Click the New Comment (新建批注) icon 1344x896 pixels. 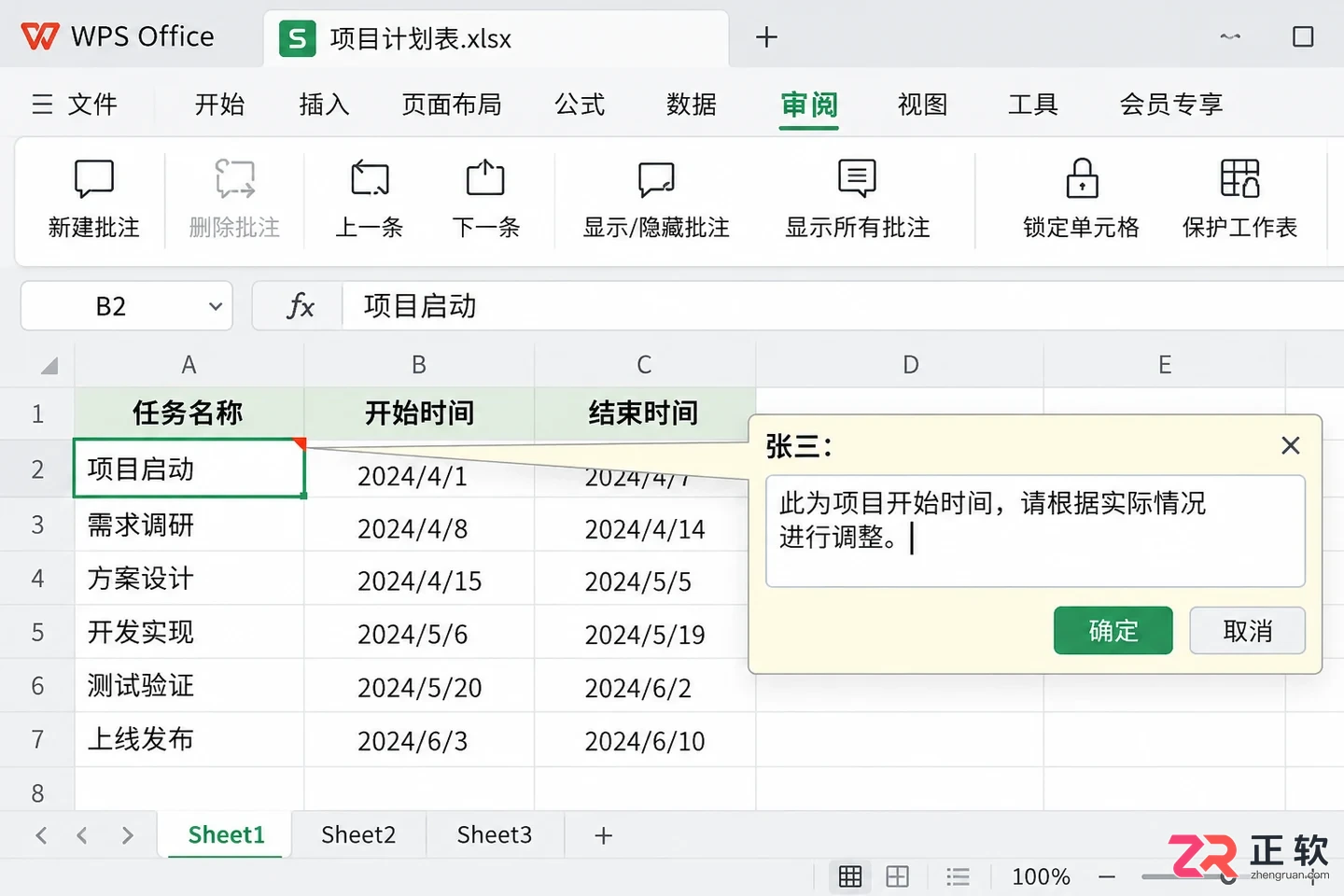[x=93, y=178]
